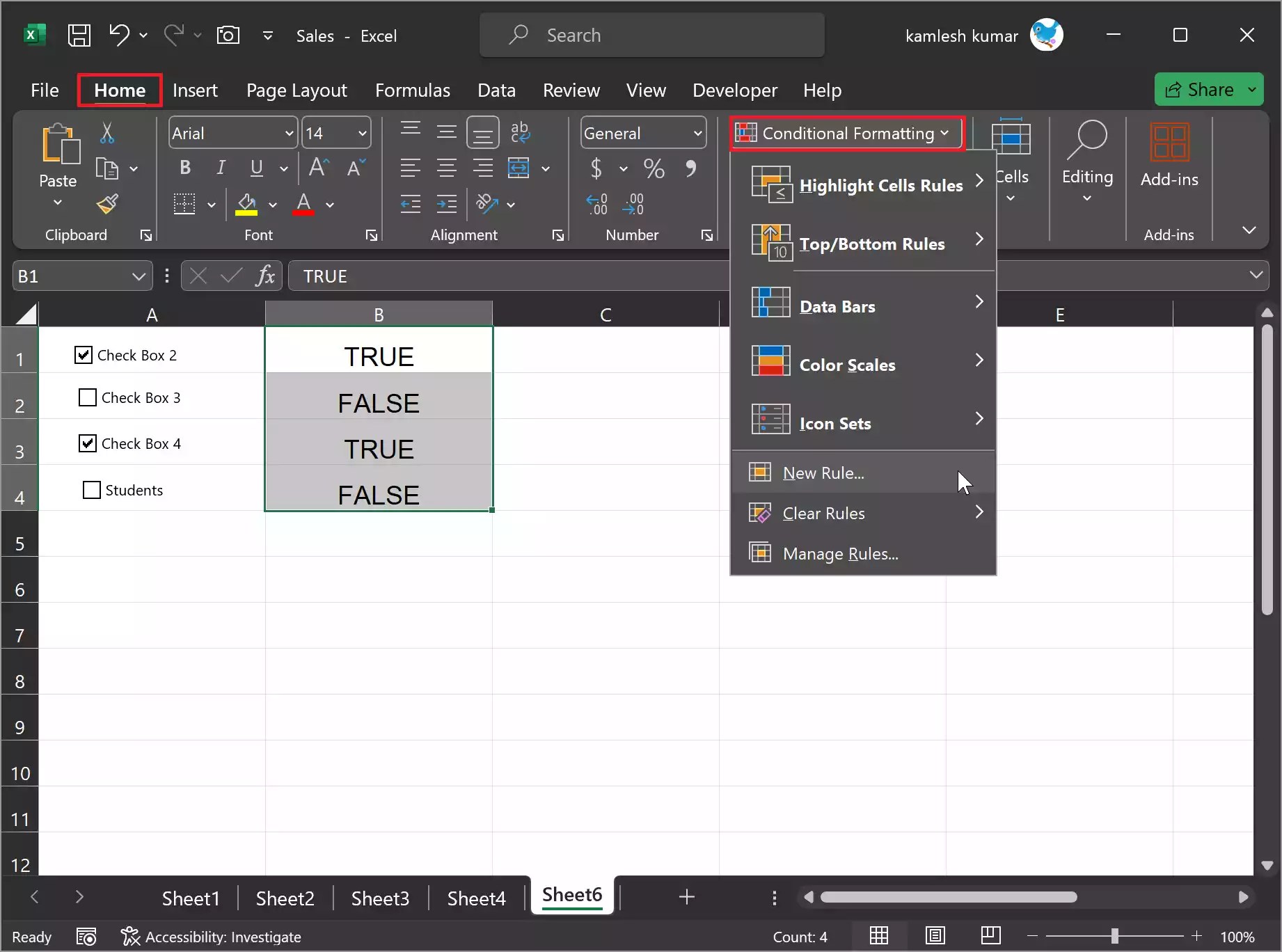Switch to the Formulas ribbon tab
This screenshot has height=952, width=1282.
click(x=412, y=90)
